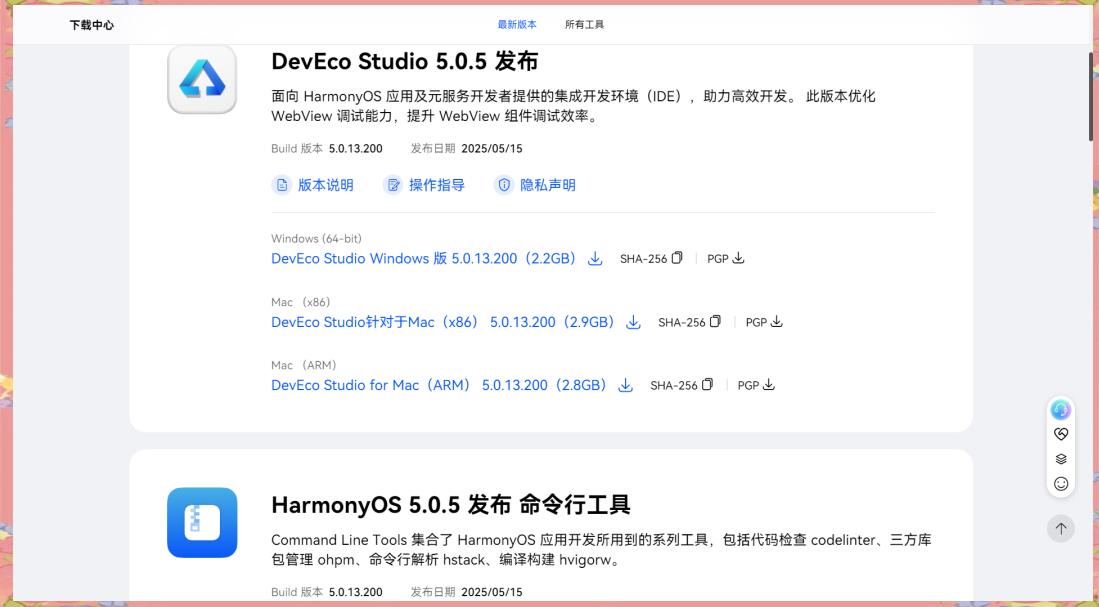The height and width of the screenshot is (607, 1099).
Task: Click SHA-256 label in Mac (ARM) row
Action: coord(674,386)
